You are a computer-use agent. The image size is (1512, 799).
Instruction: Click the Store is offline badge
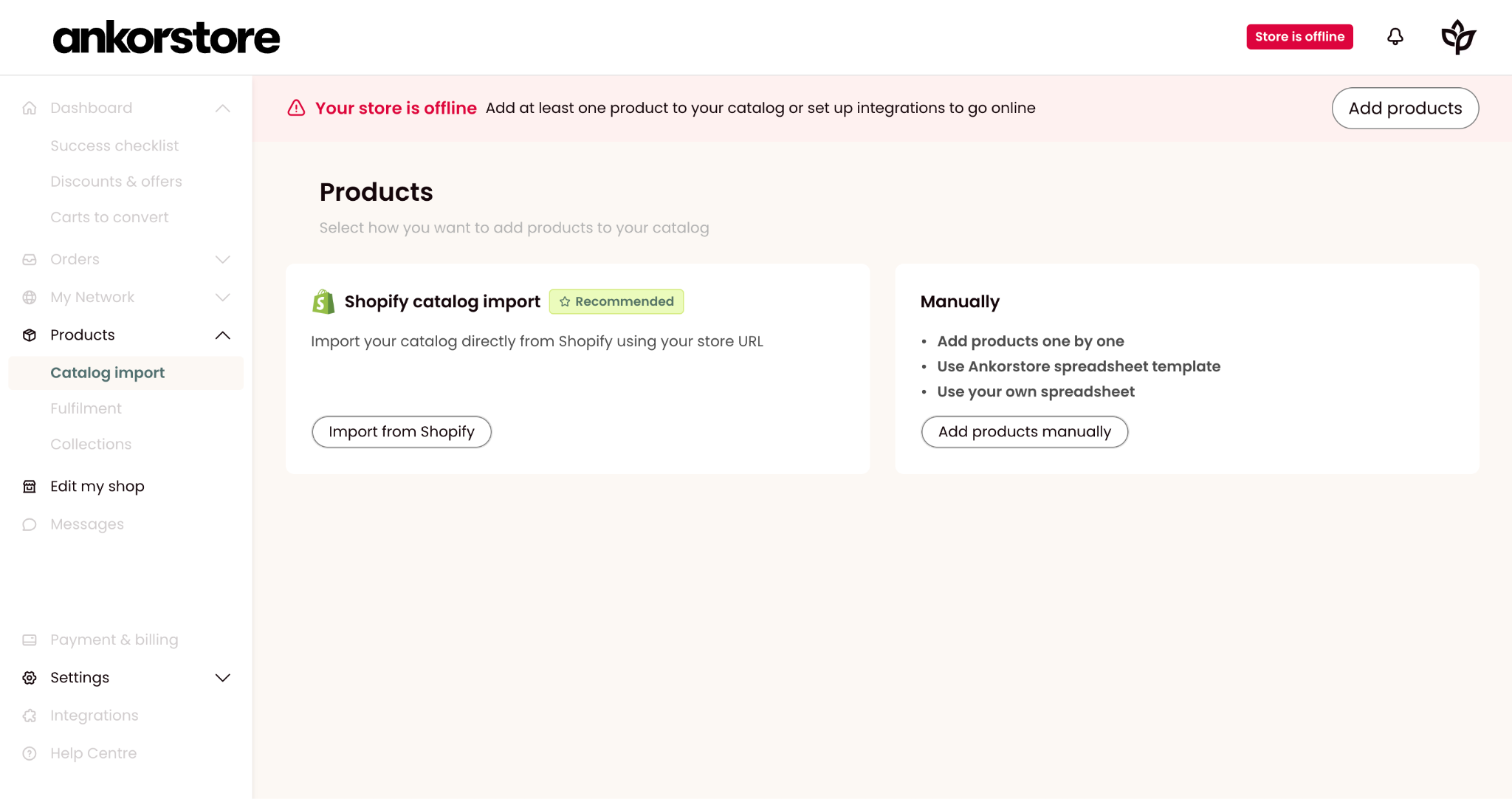point(1299,37)
